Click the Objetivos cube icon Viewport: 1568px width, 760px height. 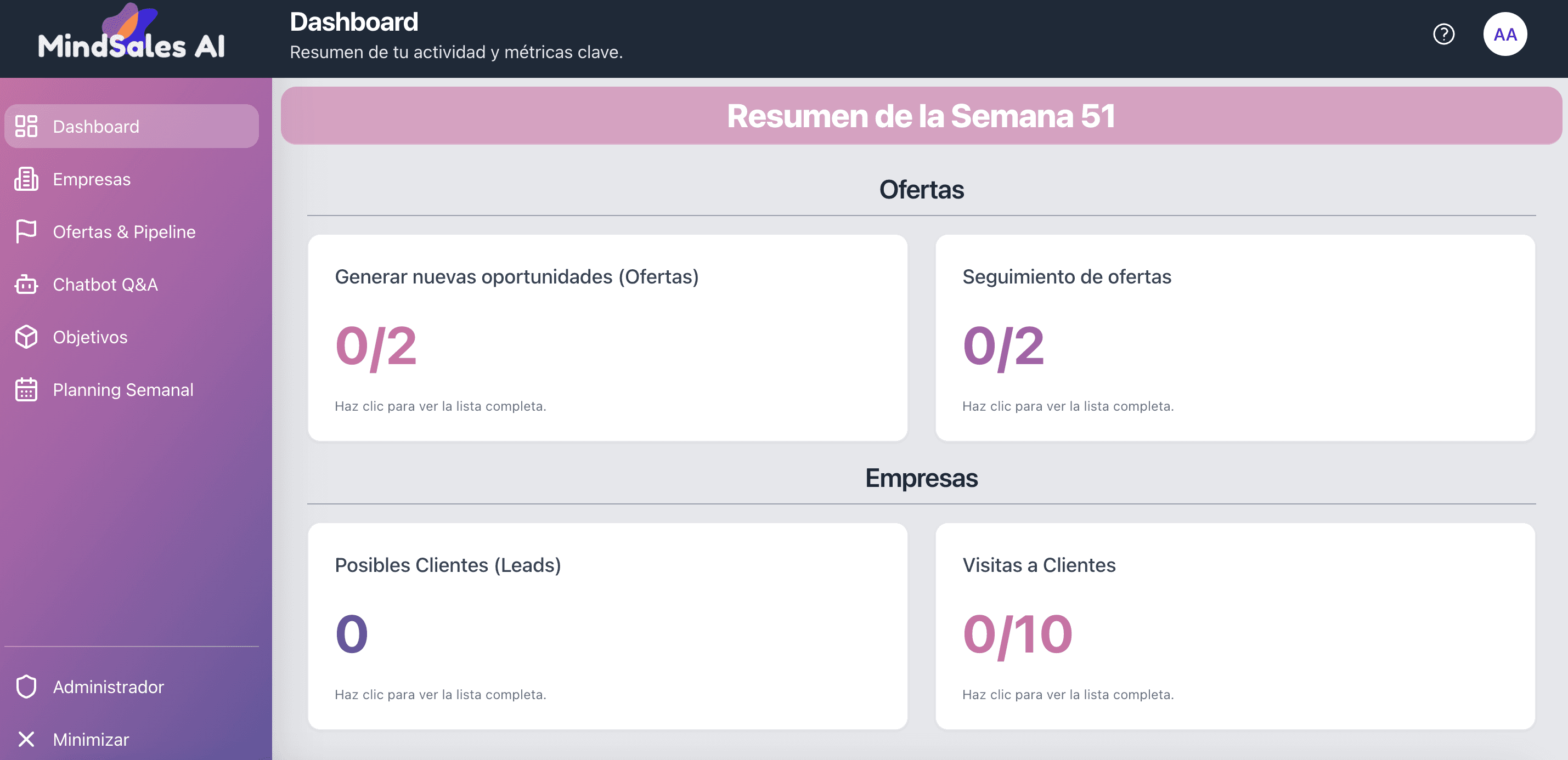[26, 337]
